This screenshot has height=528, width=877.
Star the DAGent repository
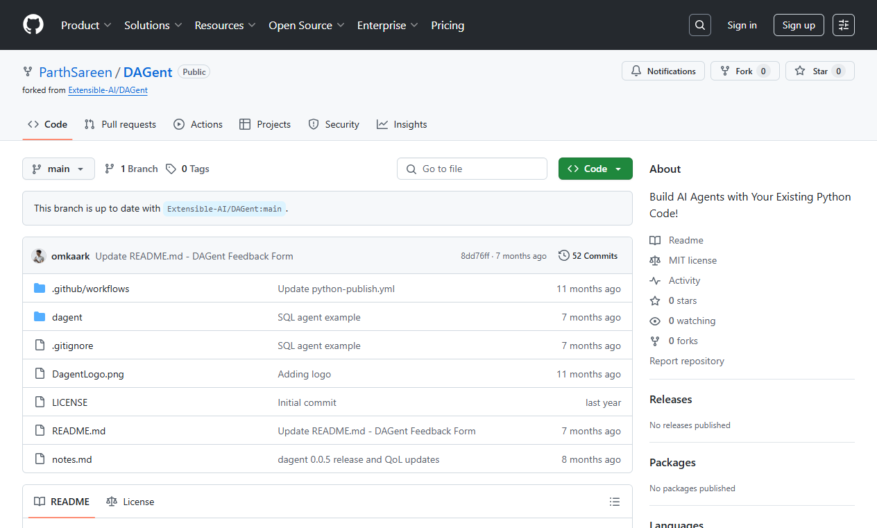click(x=819, y=71)
